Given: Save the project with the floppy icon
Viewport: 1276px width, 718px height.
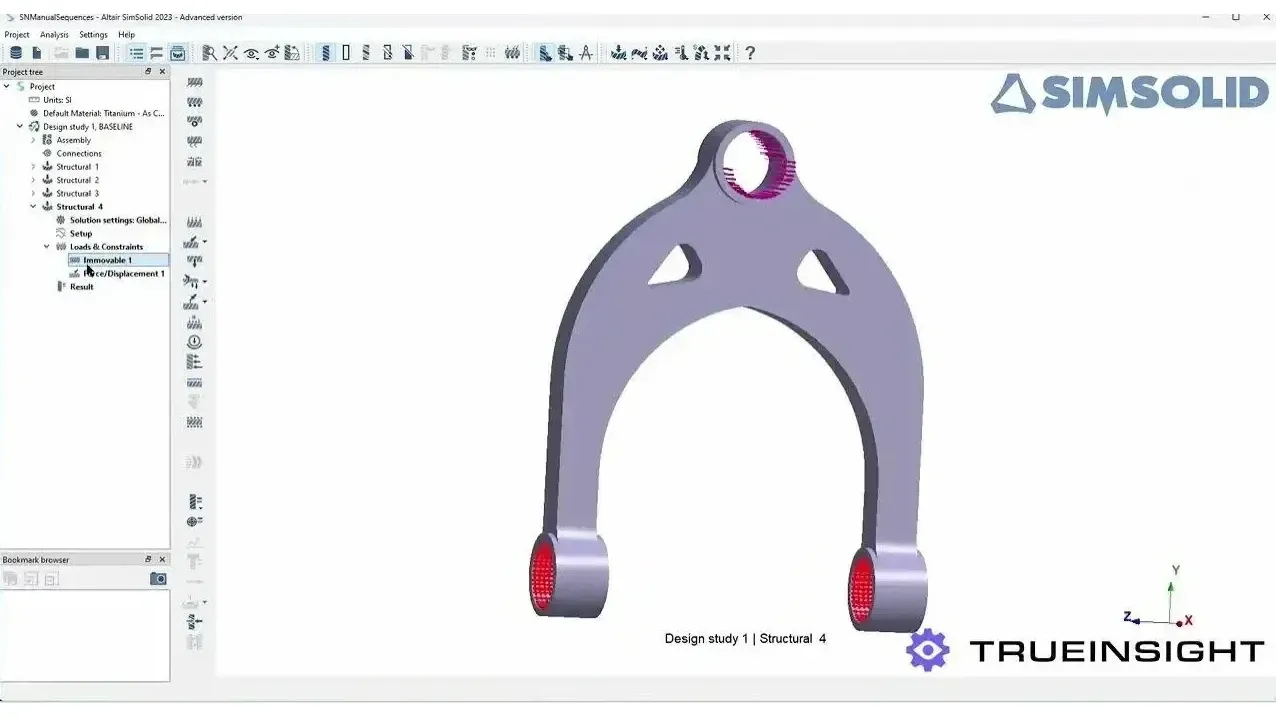Looking at the screenshot, I should tap(103, 53).
